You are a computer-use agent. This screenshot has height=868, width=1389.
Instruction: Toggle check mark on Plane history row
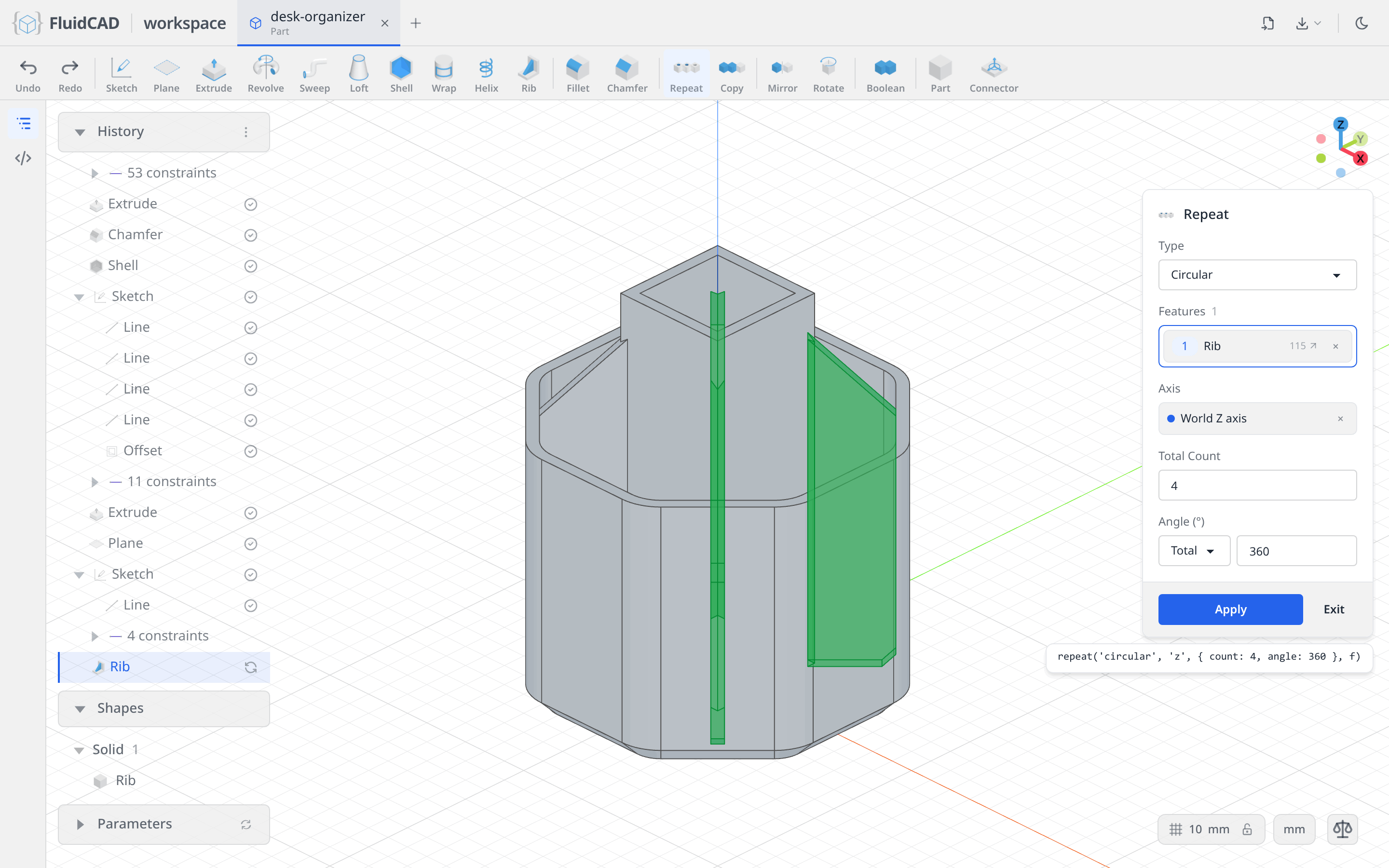click(x=250, y=543)
